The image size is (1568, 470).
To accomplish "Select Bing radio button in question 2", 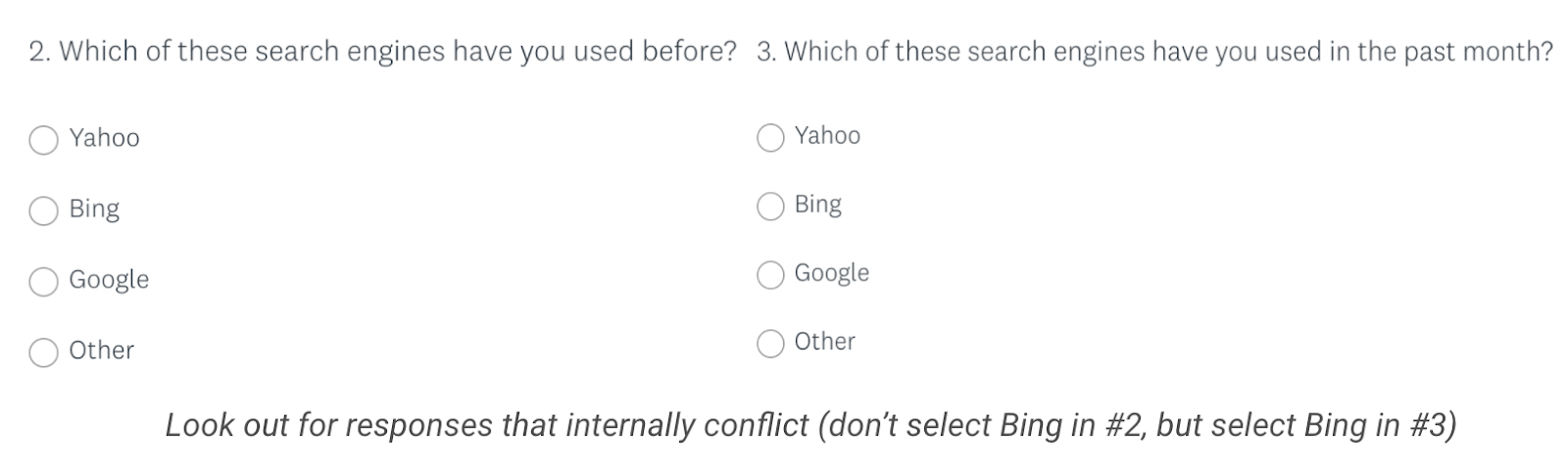I will point(43,211).
